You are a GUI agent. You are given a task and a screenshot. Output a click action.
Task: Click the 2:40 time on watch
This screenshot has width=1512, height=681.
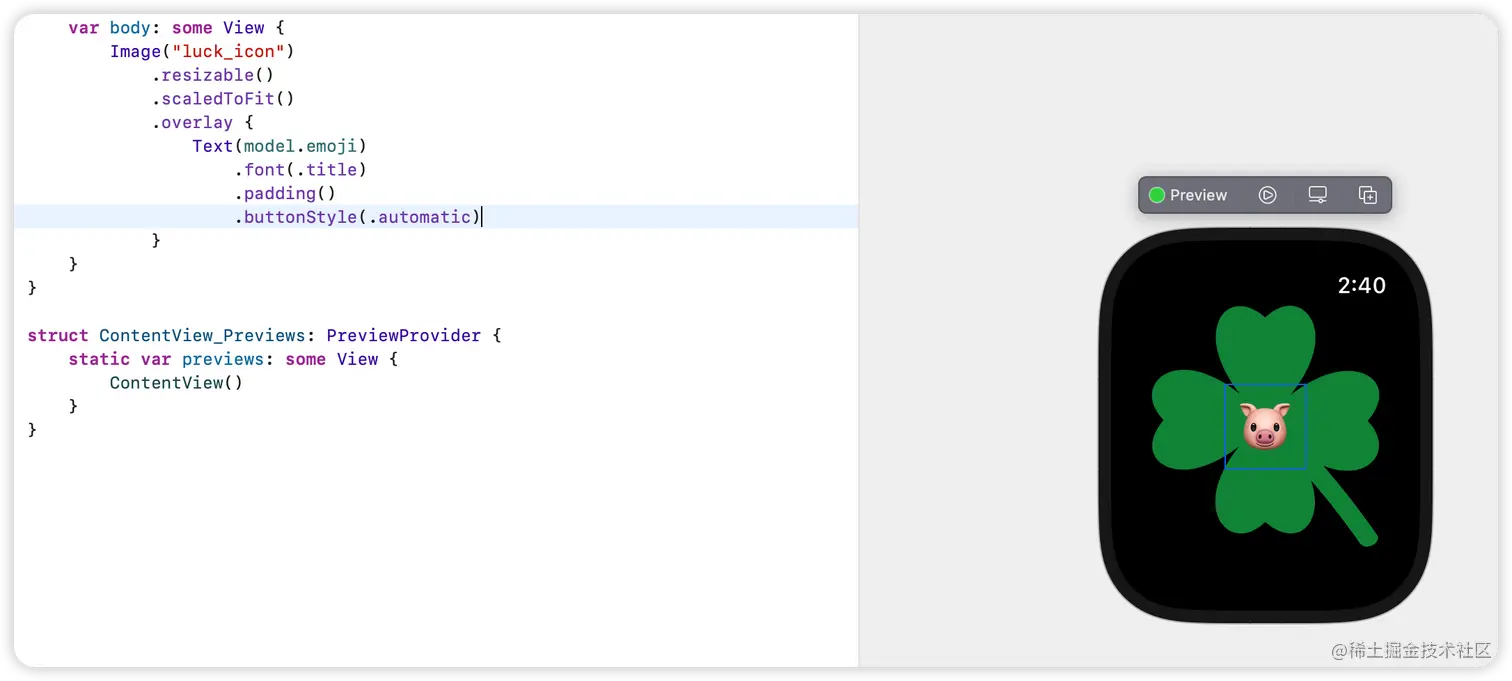click(x=1361, y=286)
